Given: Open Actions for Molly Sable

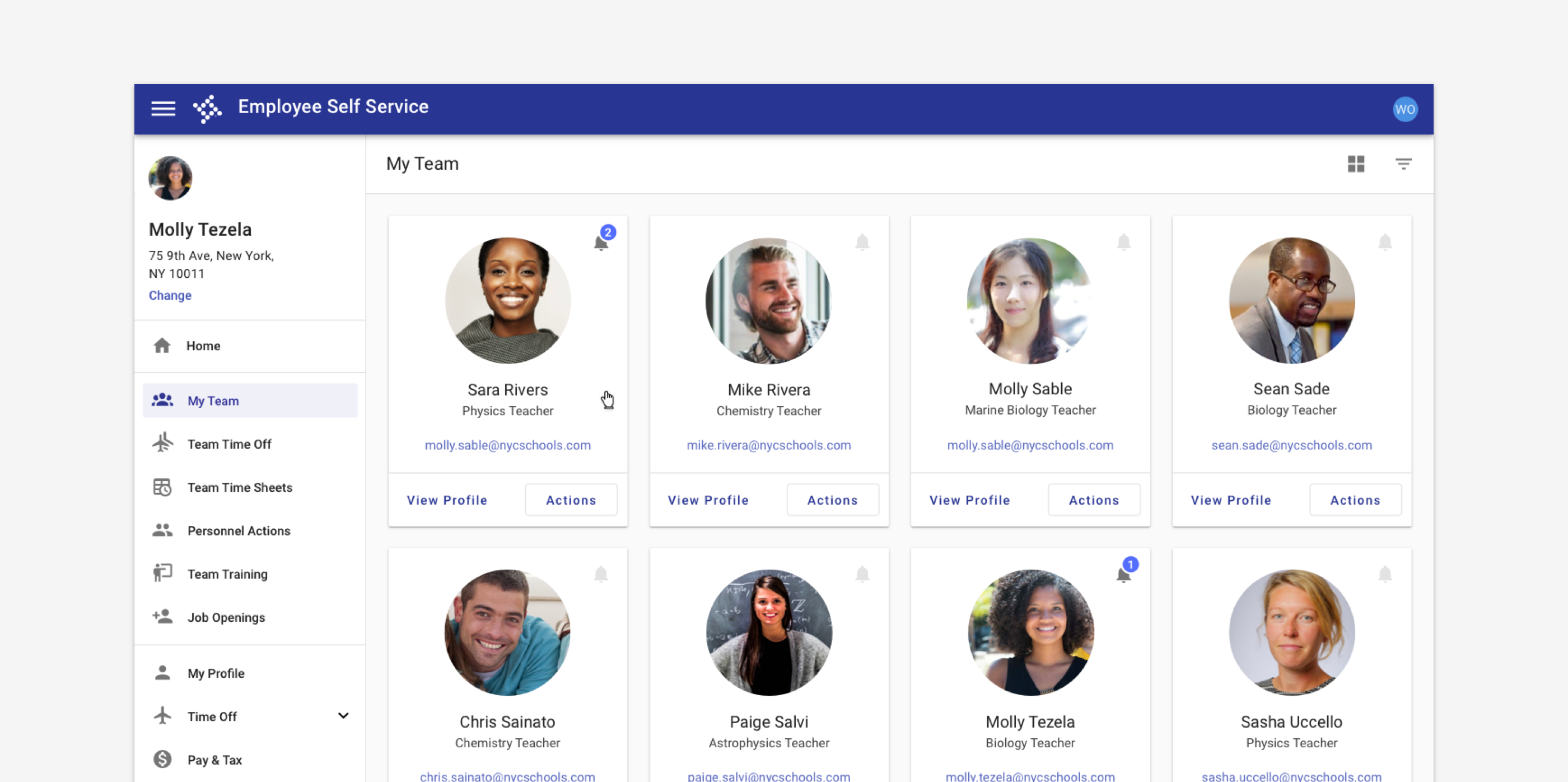Looking at the screenshot, I should pos(1094,500).
